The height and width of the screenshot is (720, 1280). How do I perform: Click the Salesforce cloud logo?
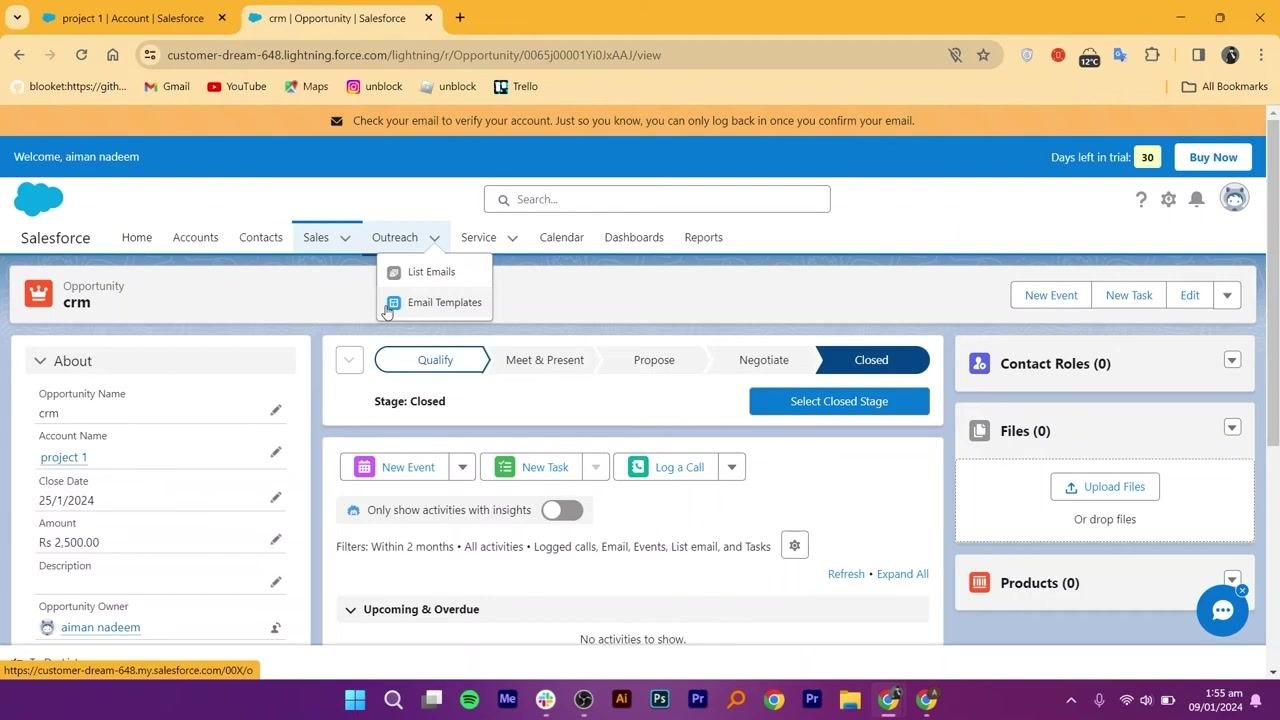(39, 199)
